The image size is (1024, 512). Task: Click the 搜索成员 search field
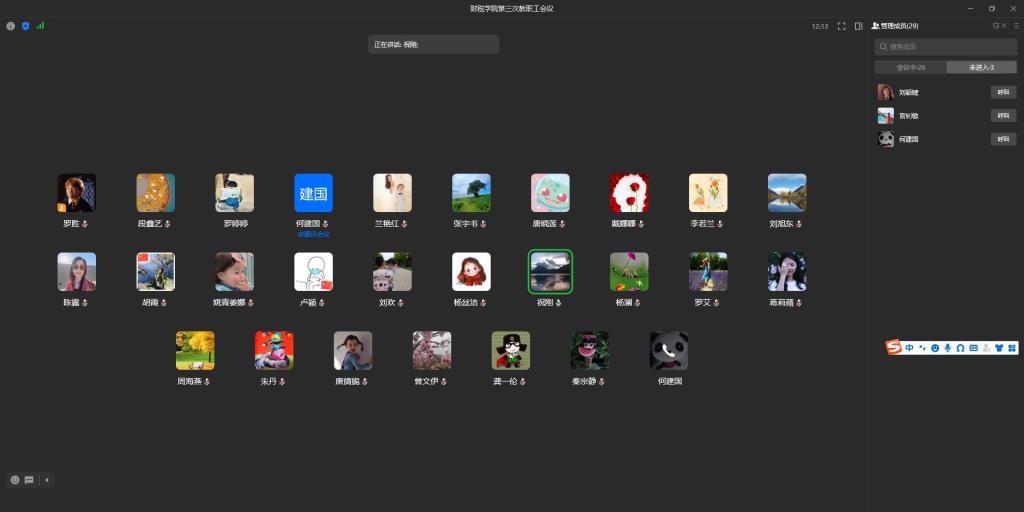point(945,47)
